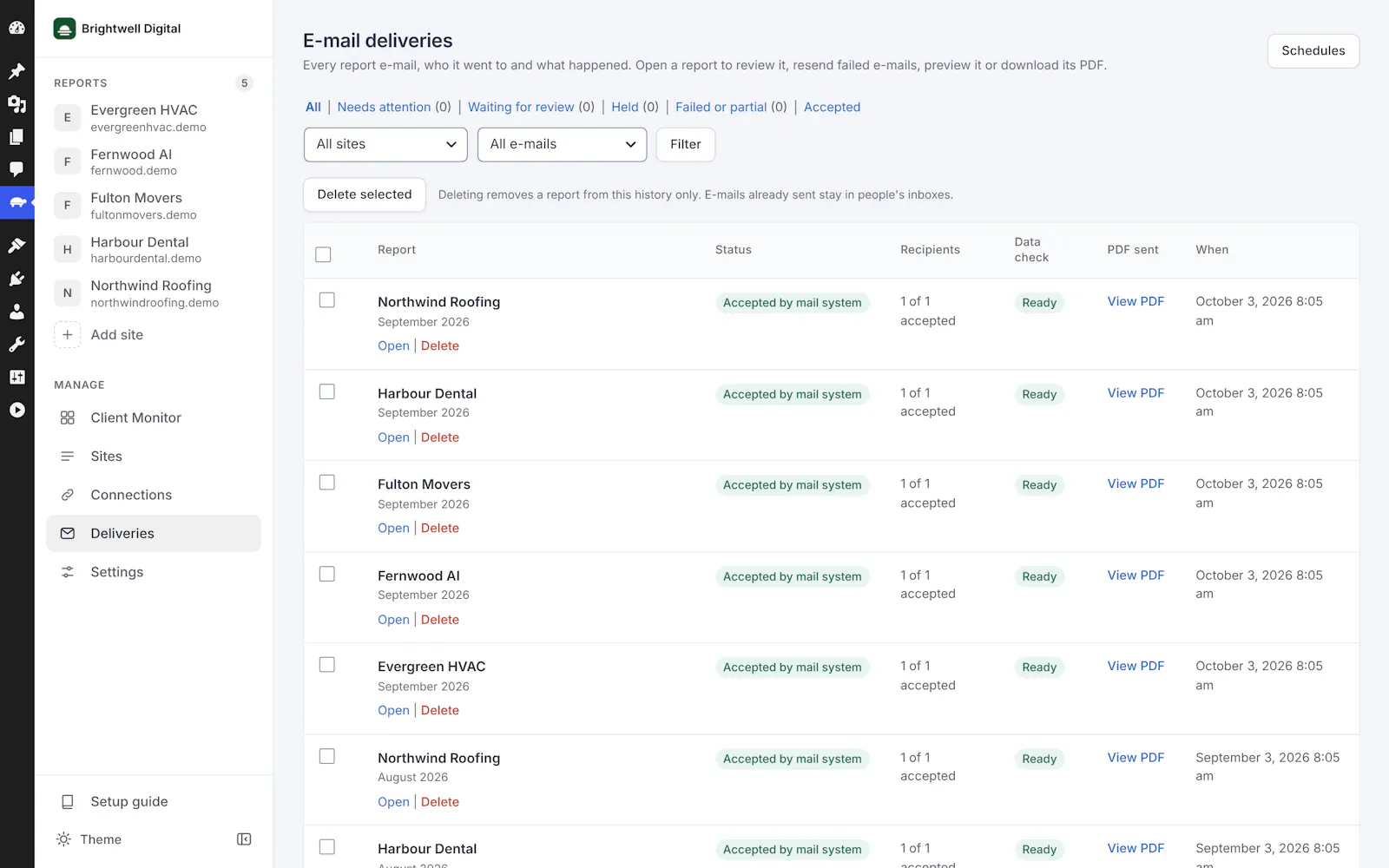Click the Schedules button
This screenshot has height=868, width=1389.
[x=1313, y=51]
